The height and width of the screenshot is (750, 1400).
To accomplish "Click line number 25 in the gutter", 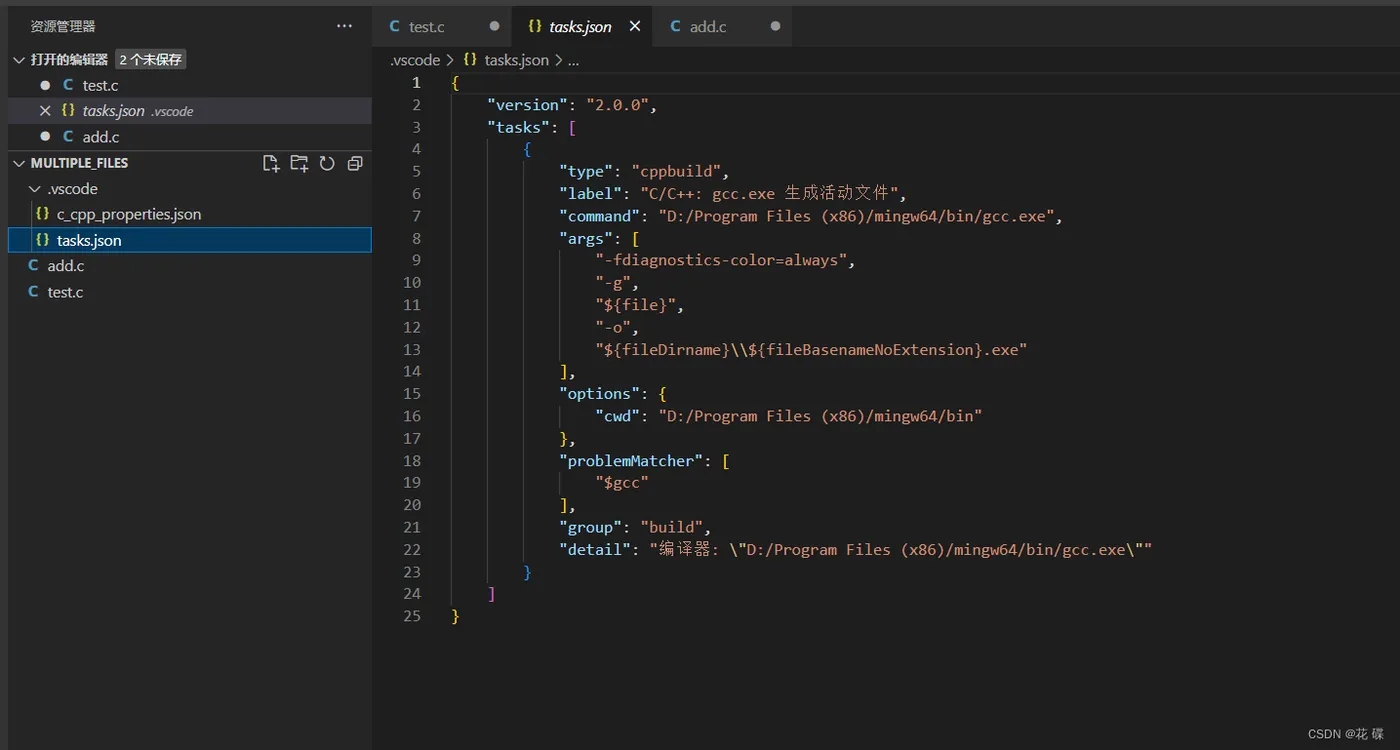I will pyautogui.click(x=412, y=616).
